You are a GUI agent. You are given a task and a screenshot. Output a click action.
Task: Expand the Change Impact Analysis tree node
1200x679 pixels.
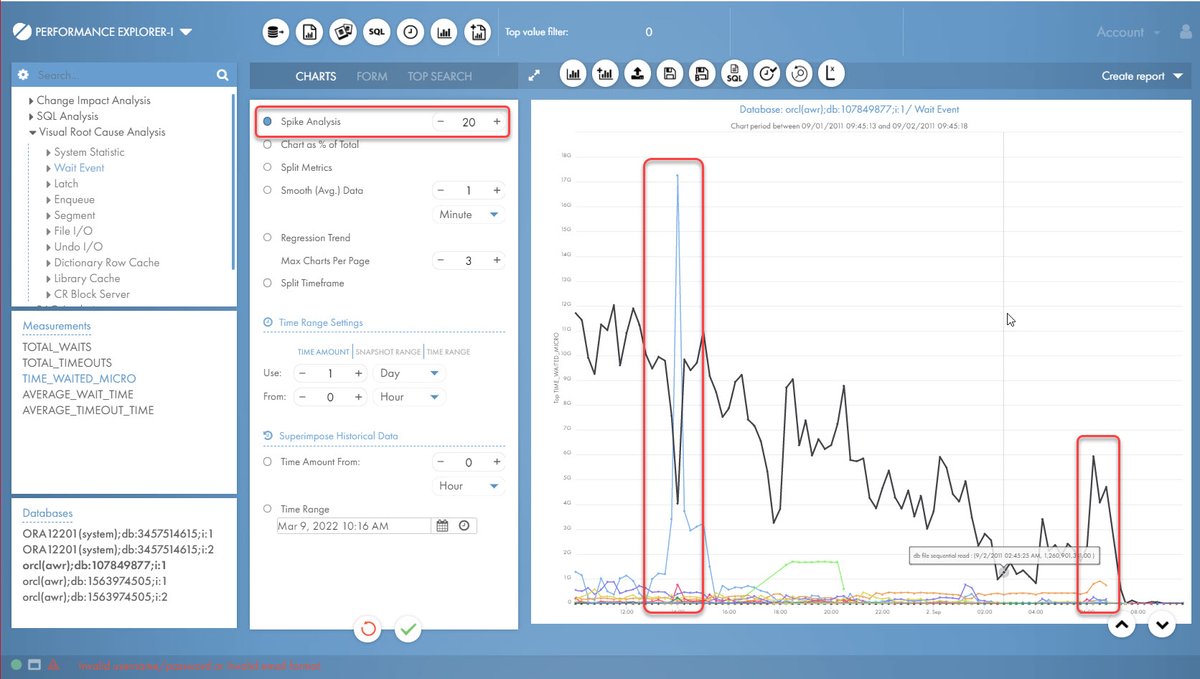click(32, 101)
